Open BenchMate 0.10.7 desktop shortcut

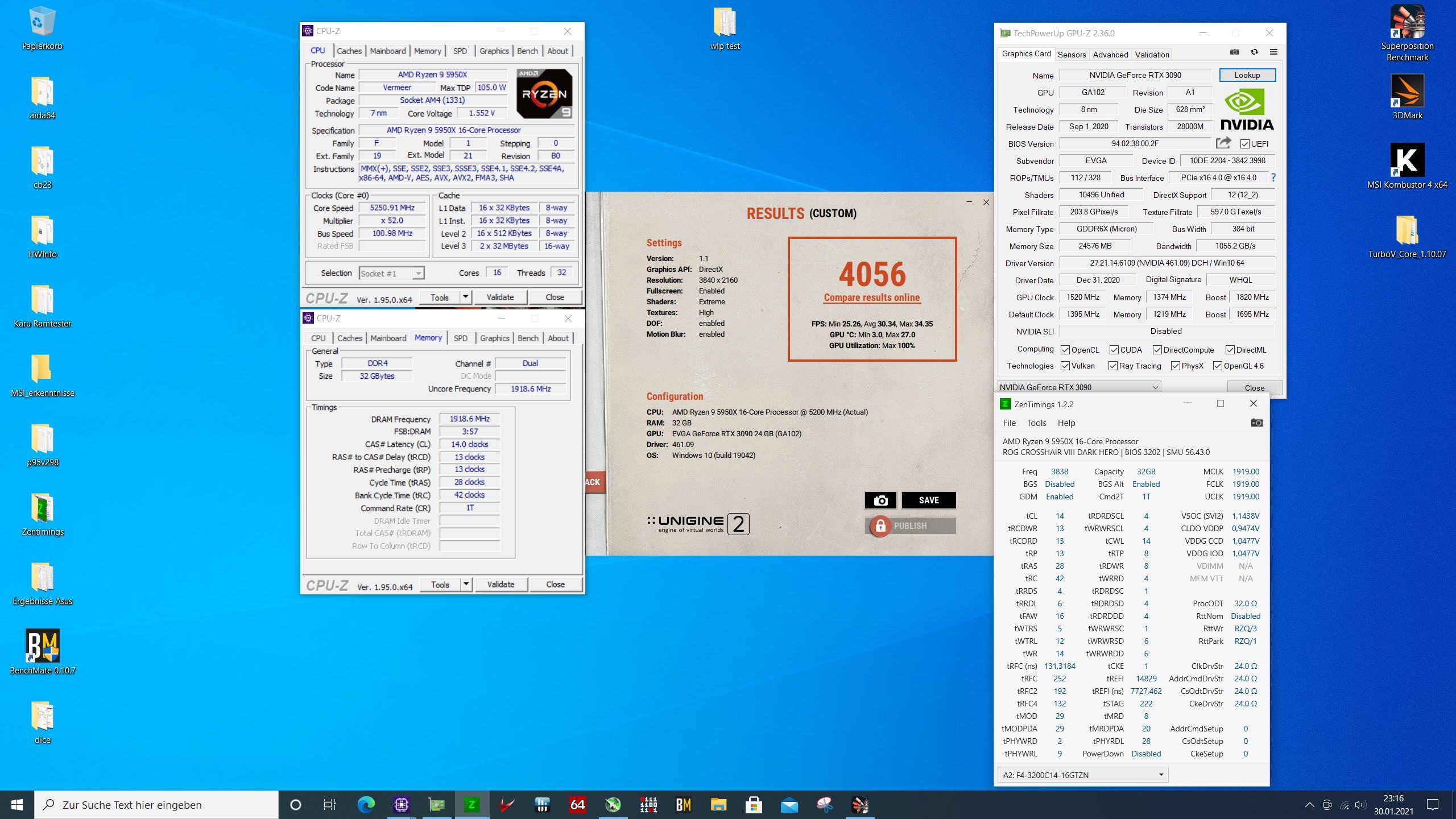(x=43, y=646)
